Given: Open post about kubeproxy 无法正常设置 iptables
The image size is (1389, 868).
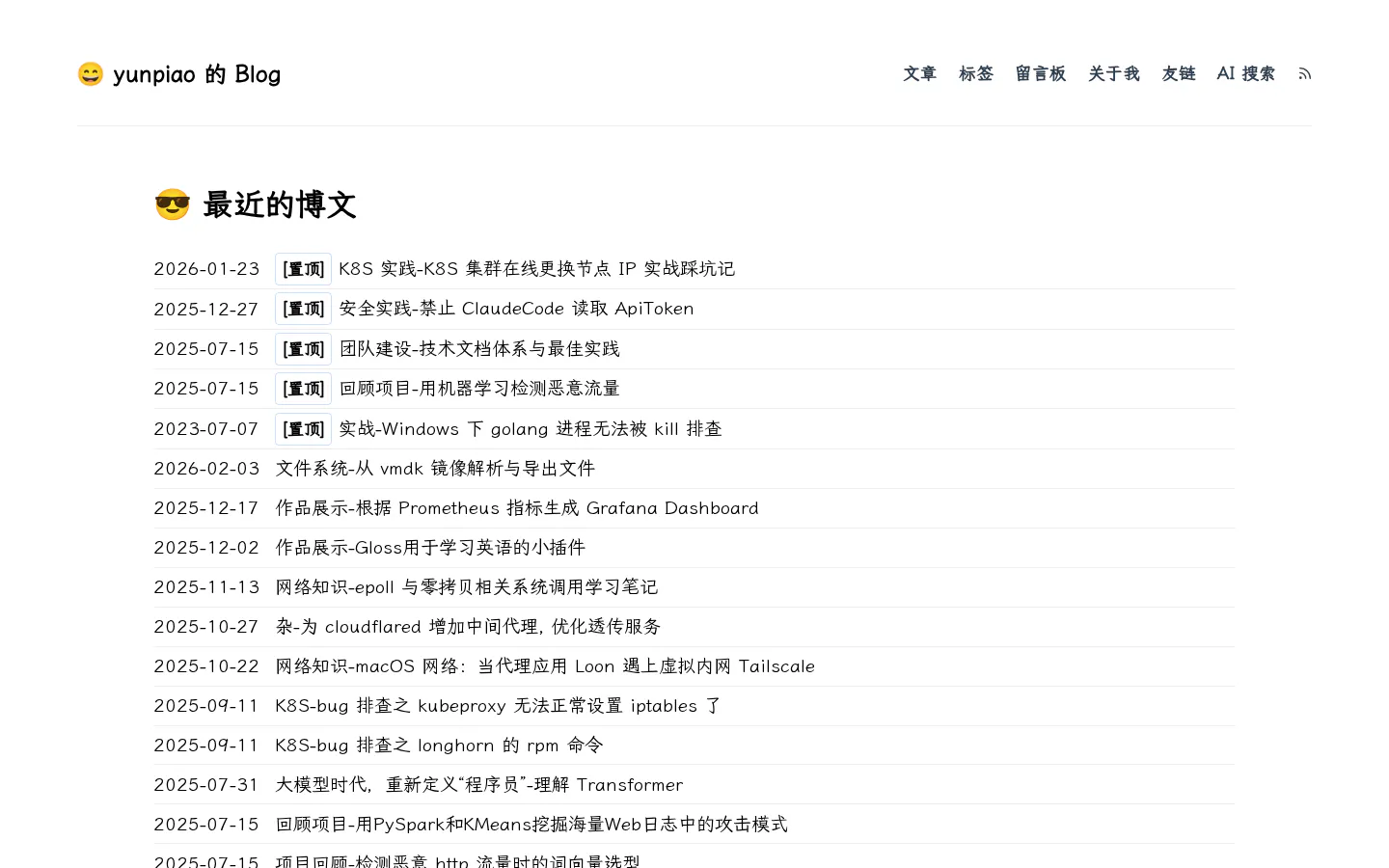Looking at the screenshot, I should (x=499, y=706).
